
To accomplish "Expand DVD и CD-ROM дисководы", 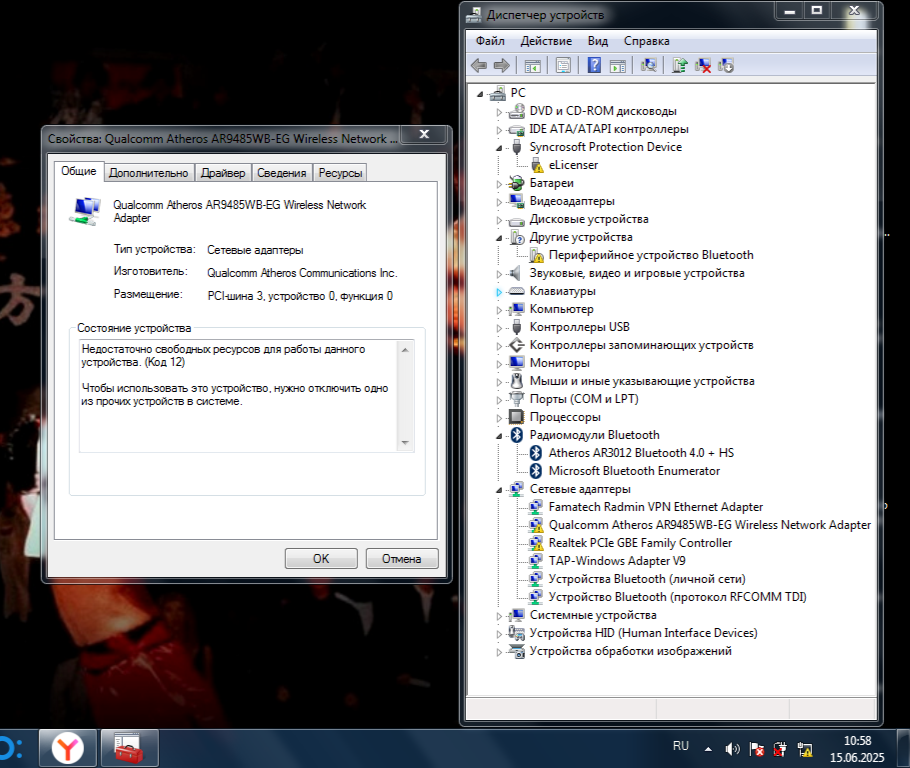I will click(499, 112).
